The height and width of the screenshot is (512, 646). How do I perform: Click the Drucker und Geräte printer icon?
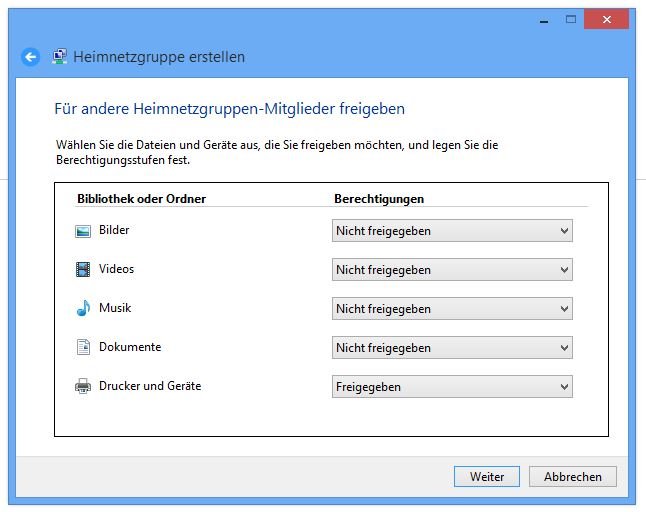(x=83, y=386)
